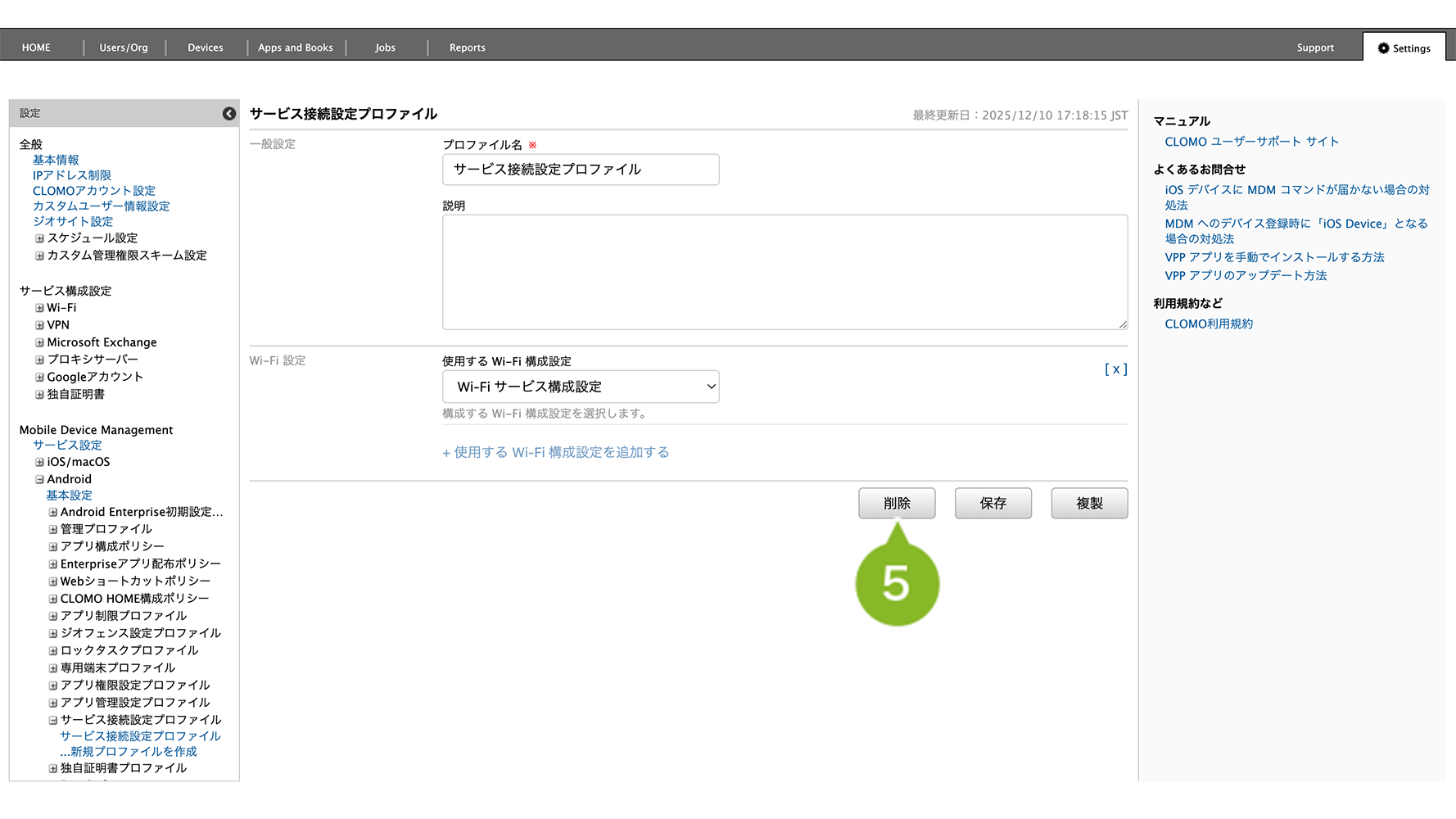Click the 削除 delete button
This screenshot has height=819, width=1456.
tap(897, 503)
